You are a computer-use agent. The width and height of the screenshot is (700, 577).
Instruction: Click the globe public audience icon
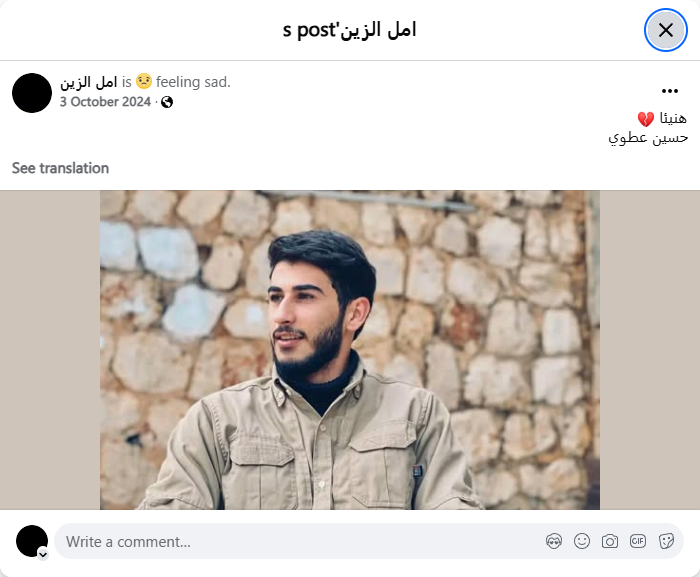point(167,102)
